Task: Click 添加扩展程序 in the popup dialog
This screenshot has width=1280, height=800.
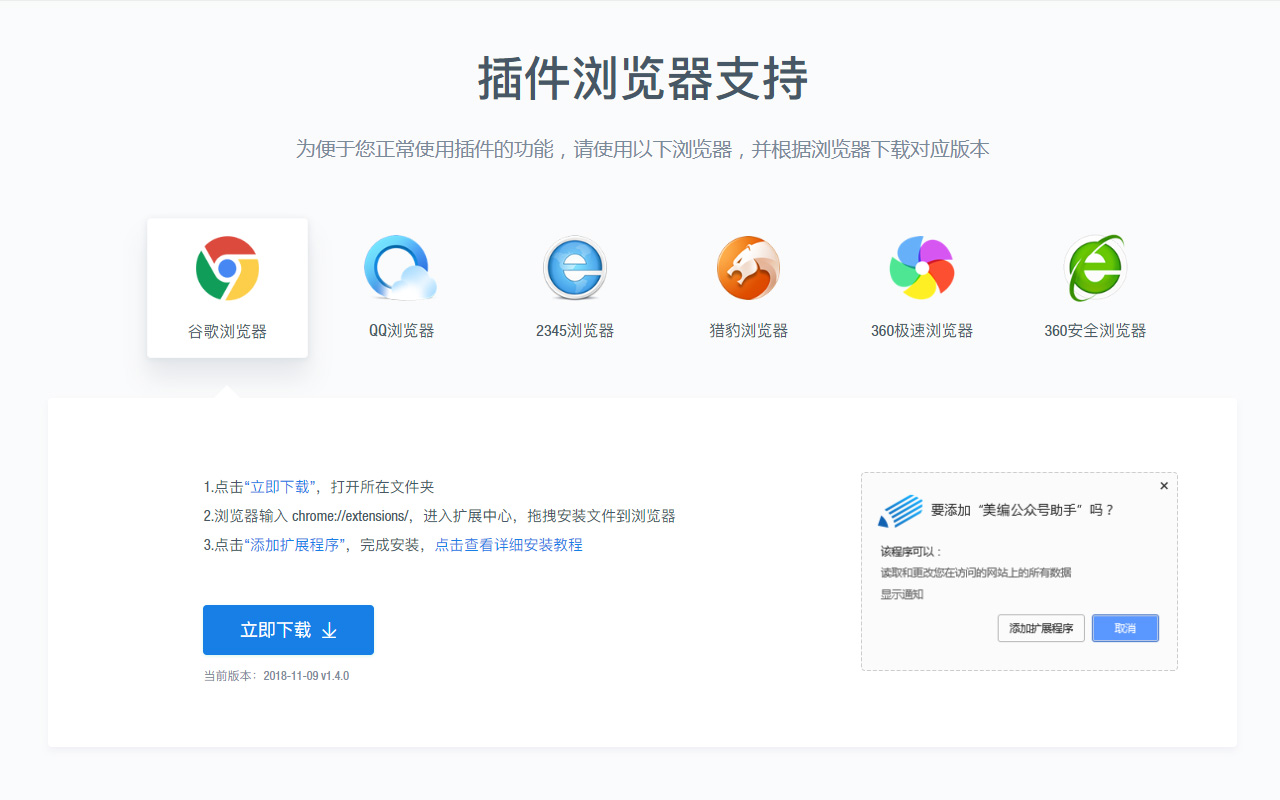Action: tap(1040, 628)
